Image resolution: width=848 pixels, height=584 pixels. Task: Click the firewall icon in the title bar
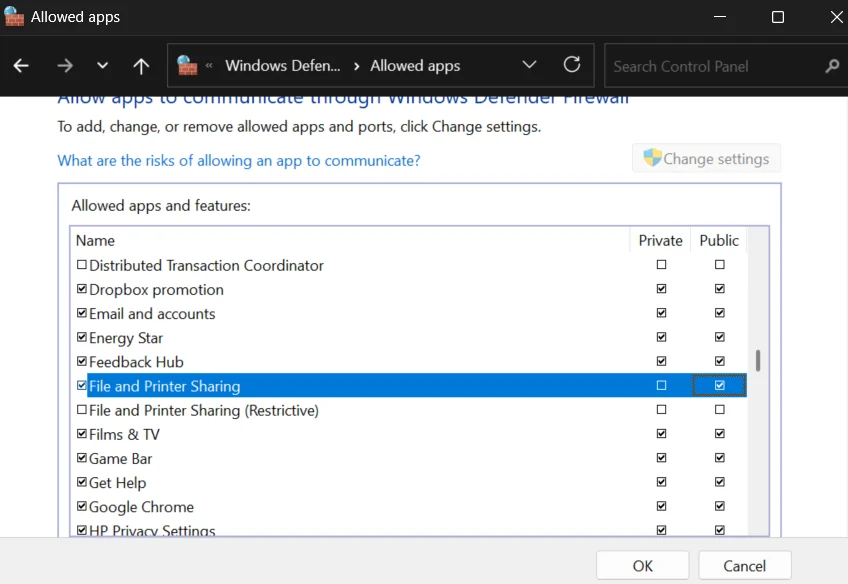[14, 16]
